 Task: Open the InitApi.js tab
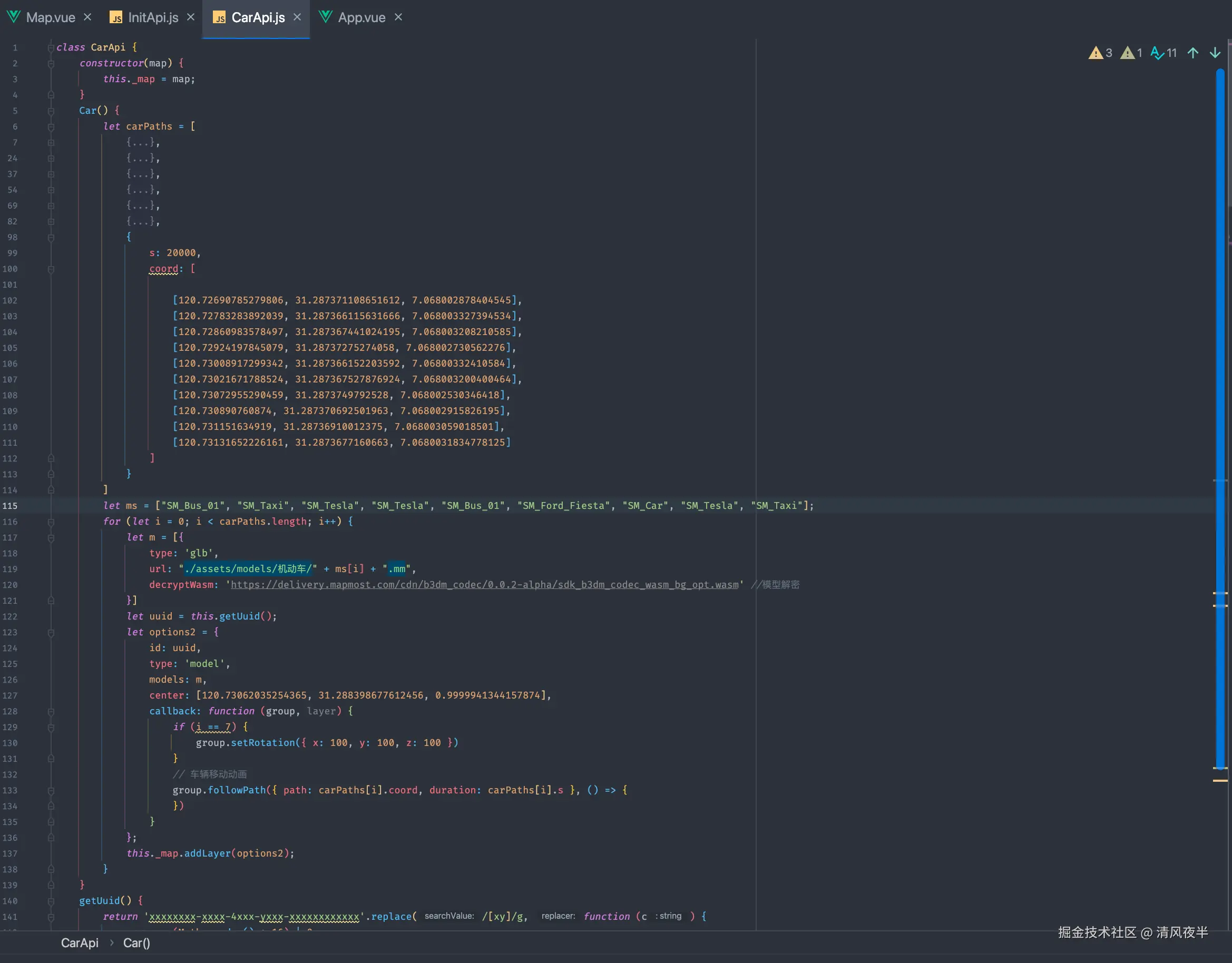[x=152, y=17]
